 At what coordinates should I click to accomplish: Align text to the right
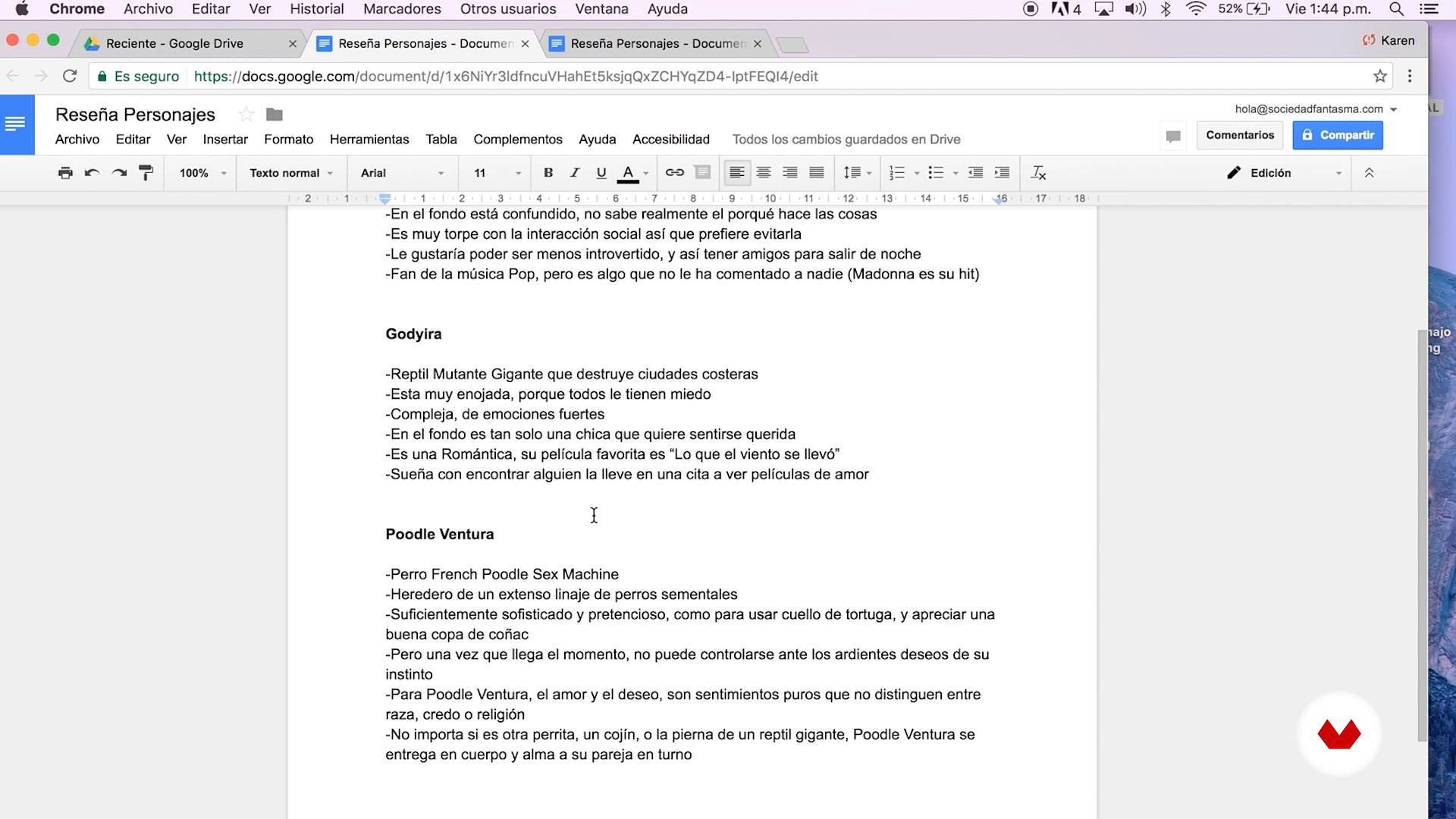(x=790, y=173)
